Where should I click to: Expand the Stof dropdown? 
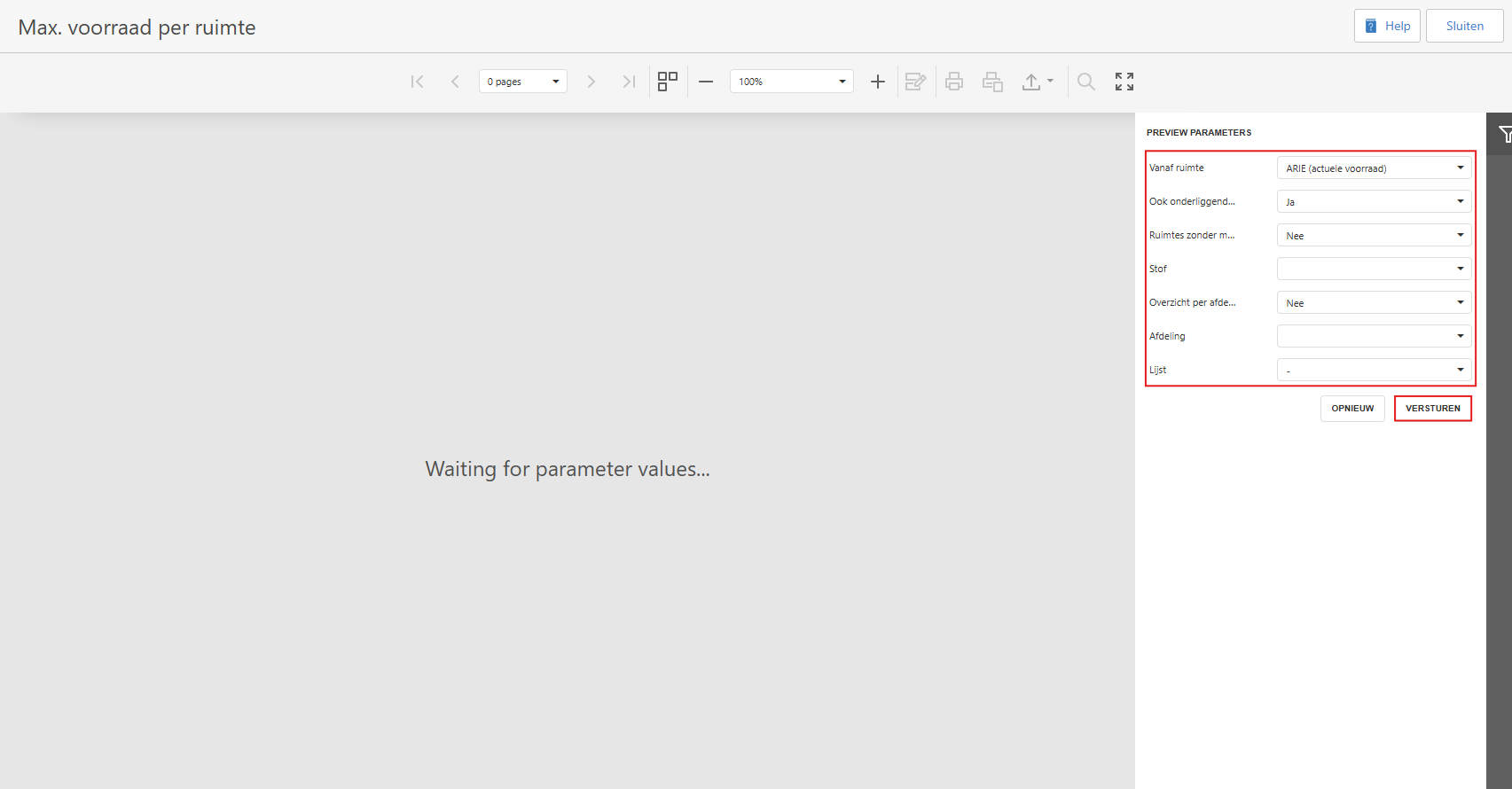[1374, 269]
